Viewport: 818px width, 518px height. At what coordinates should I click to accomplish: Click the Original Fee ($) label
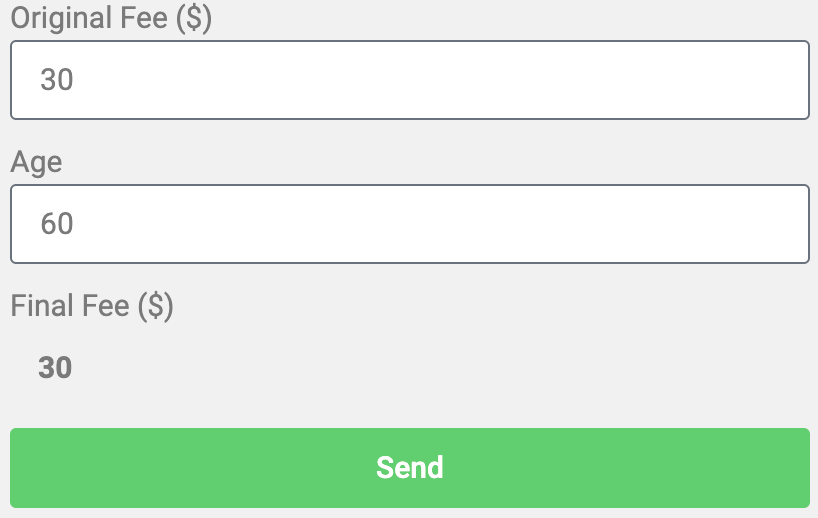pos(111,18)
